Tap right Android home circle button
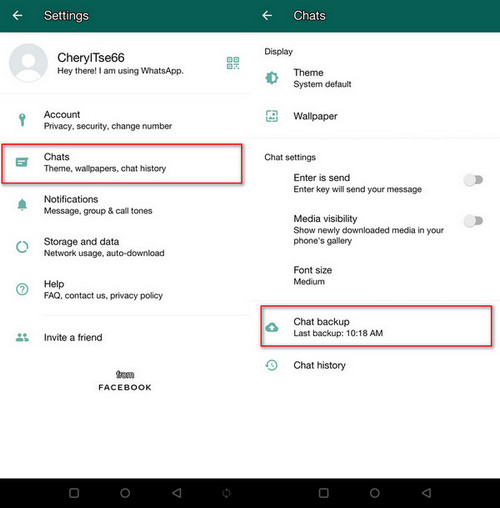The height and width of the screenshot is (508, 500). pos(375,493)
